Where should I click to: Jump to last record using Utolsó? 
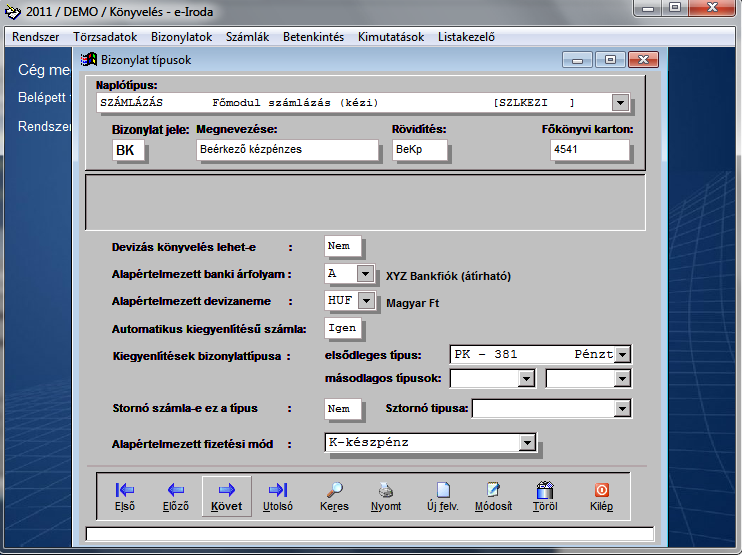pos(278,495)
